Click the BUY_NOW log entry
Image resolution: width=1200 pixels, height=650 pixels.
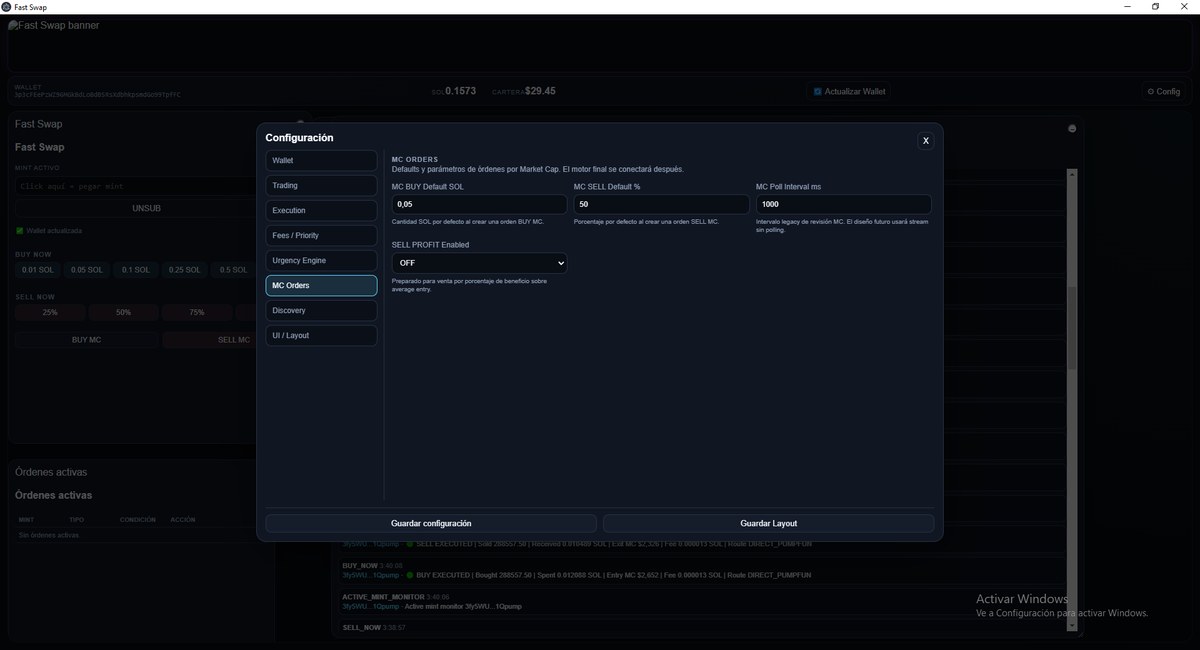pyautogui.click(x=700, y=570)
